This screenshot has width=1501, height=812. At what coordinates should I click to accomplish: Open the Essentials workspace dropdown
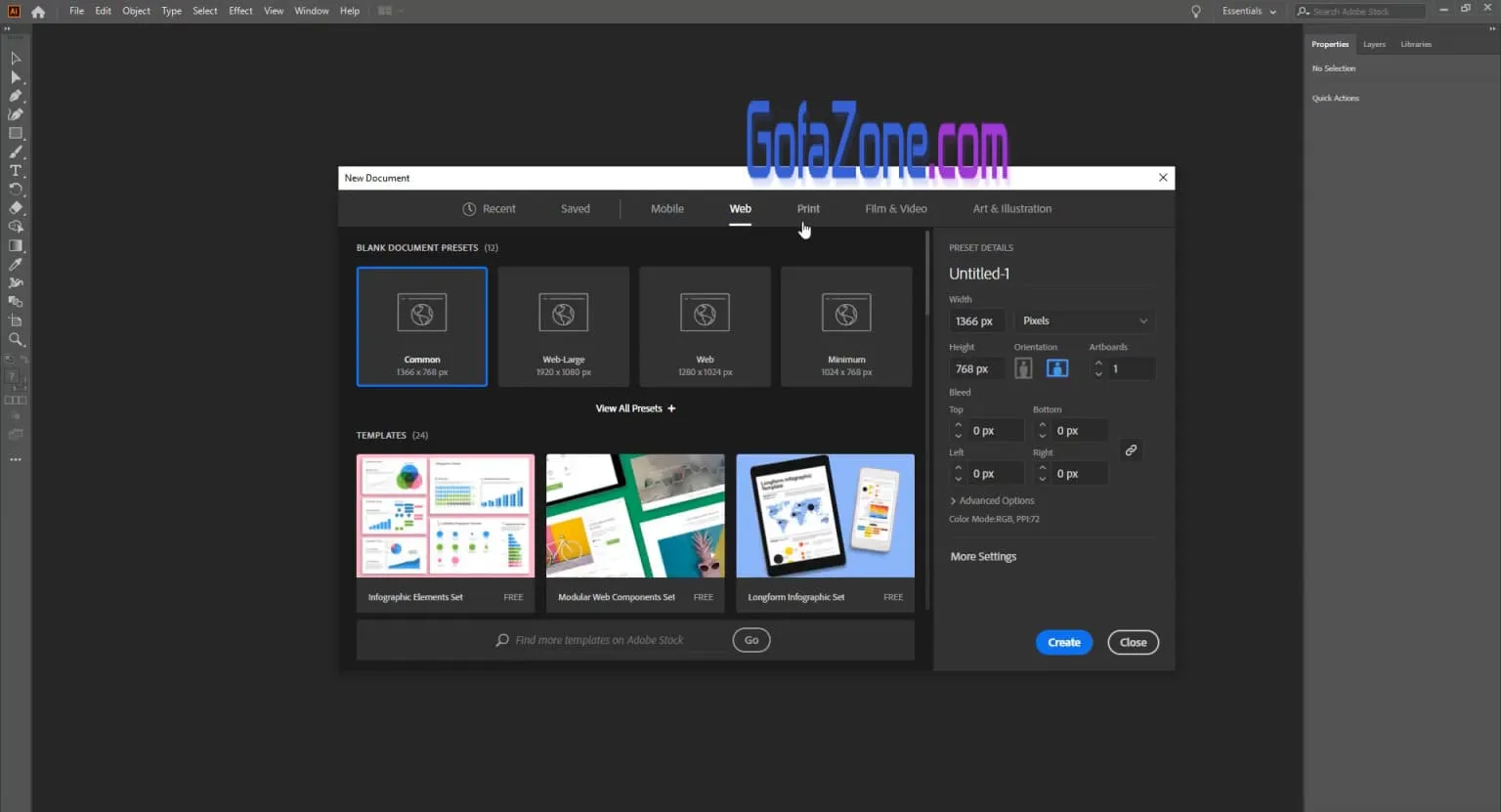(x=1249, y=12)
